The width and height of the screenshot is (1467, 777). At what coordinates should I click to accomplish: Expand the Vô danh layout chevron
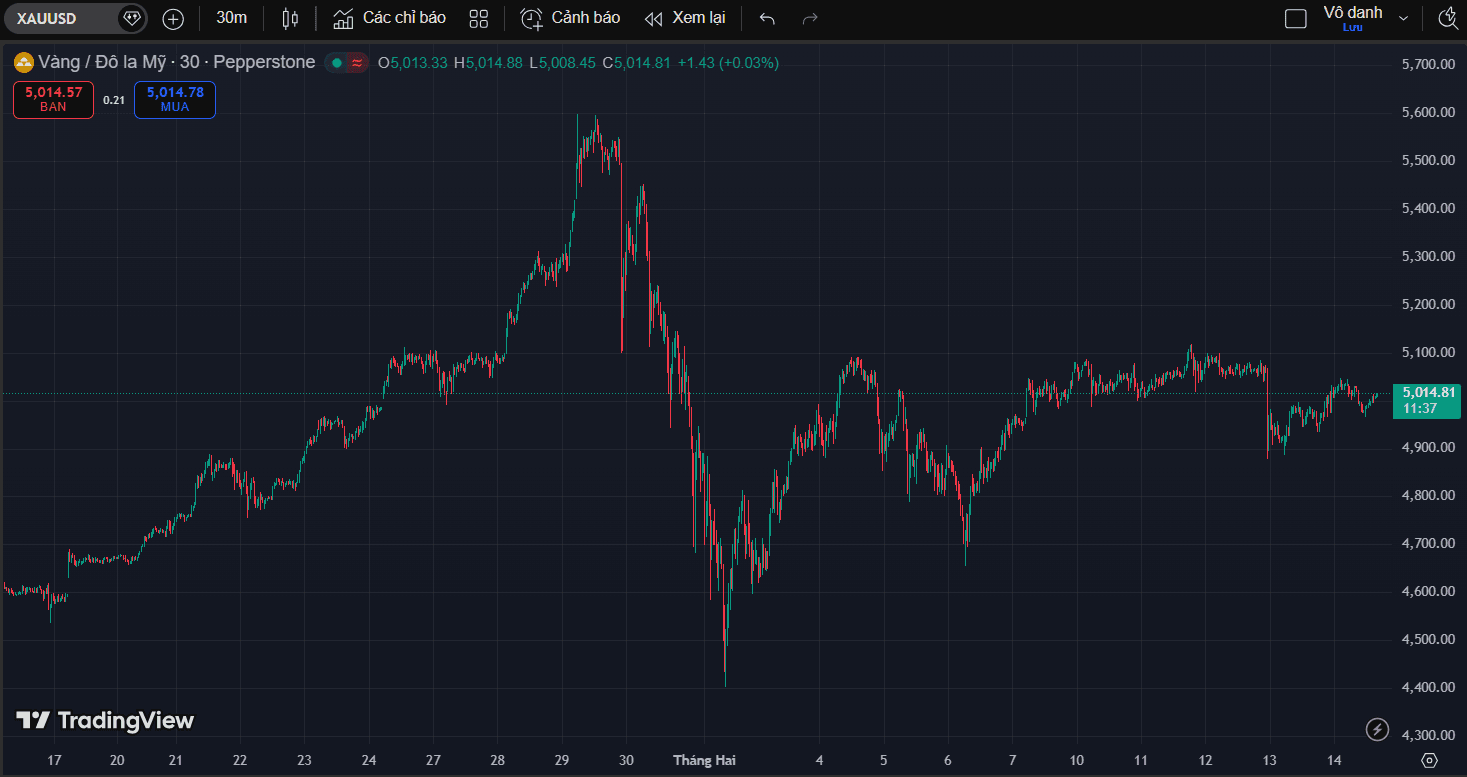pyautogui.click(x=1403, y=18)
